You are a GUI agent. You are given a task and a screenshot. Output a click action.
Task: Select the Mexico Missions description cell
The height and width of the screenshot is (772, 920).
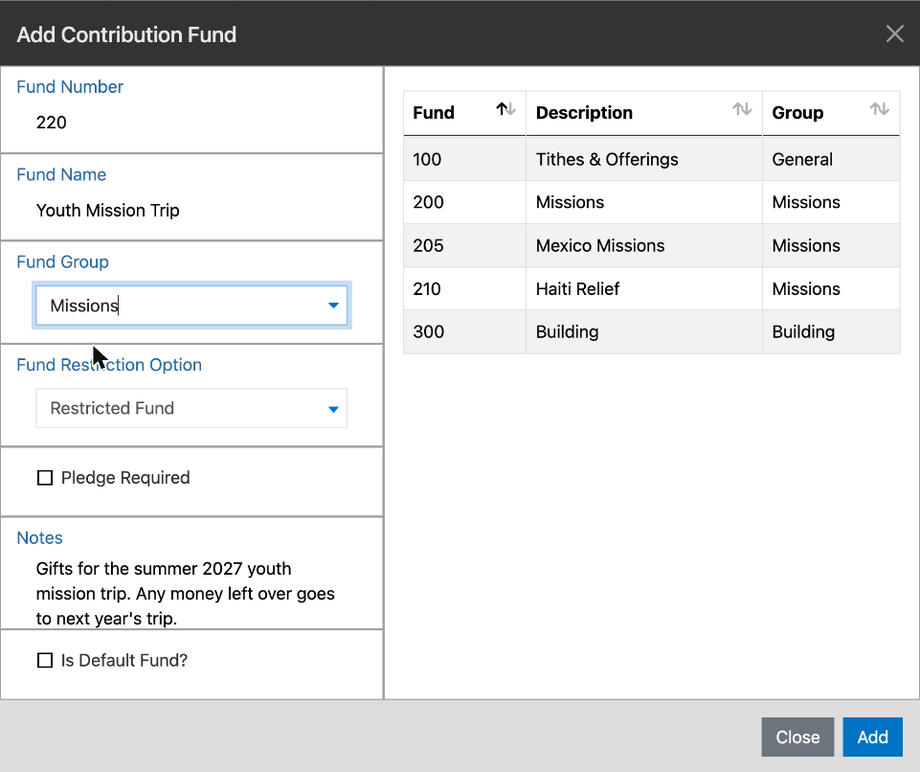pyautogui.click(x=644, y=246)
